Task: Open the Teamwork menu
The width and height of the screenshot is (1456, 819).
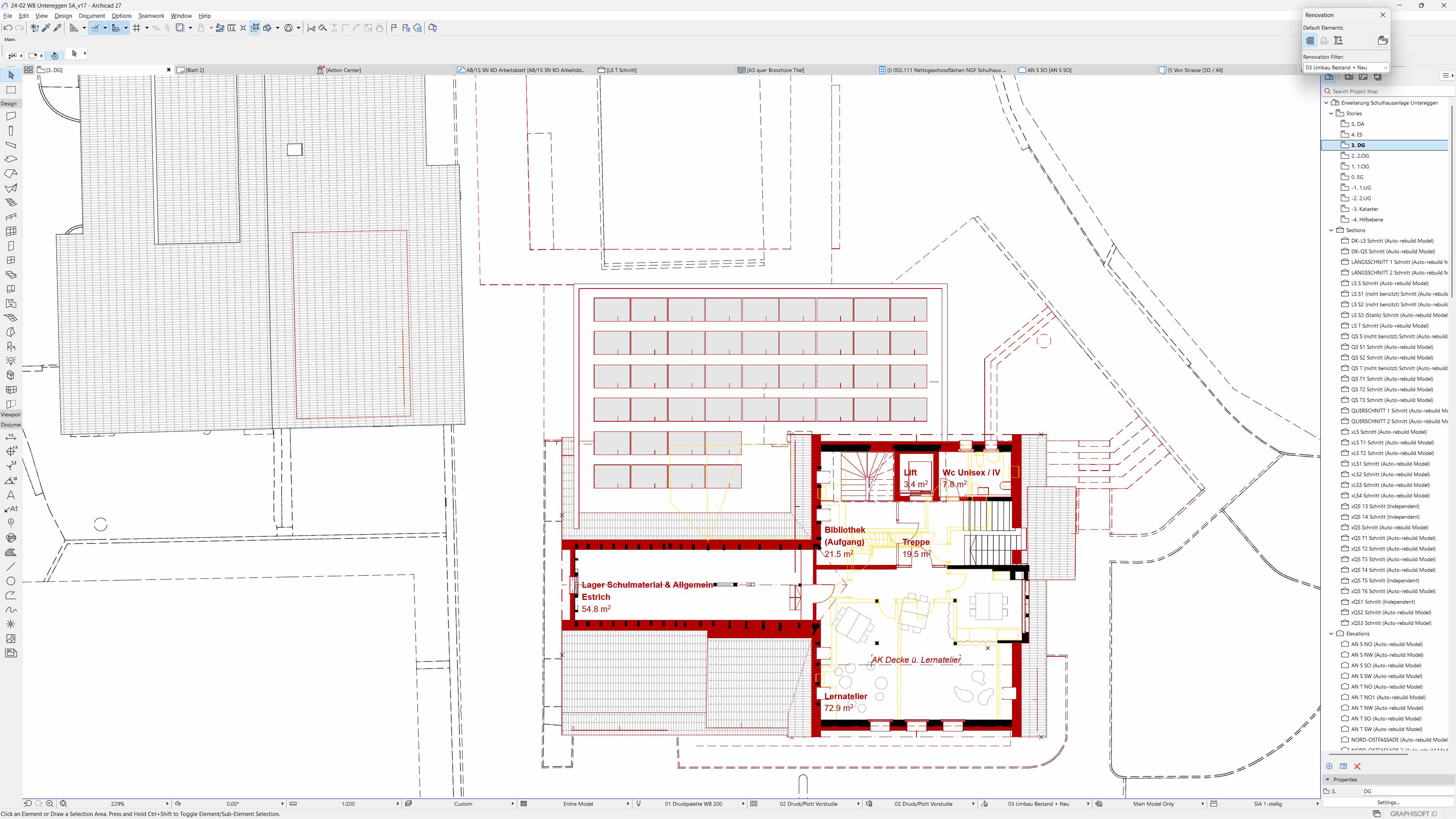Action: pyautogui.click(x=151, y=16)
